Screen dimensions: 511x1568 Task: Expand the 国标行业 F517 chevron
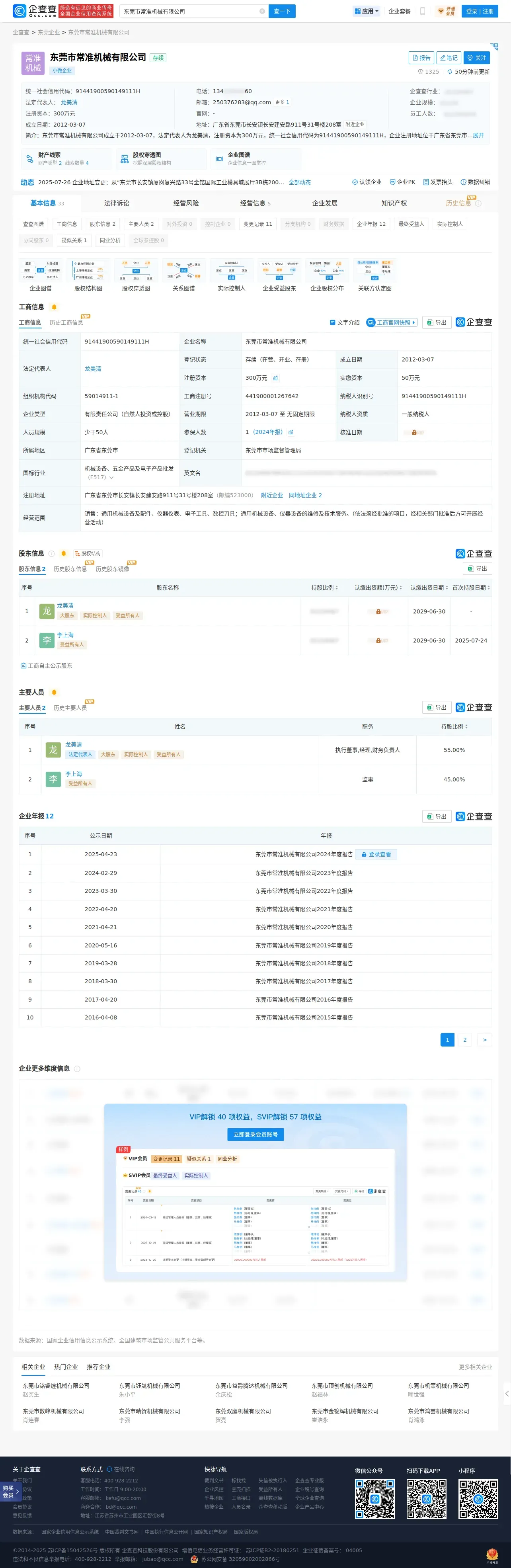pyautogui.click(x=111, y=478)
